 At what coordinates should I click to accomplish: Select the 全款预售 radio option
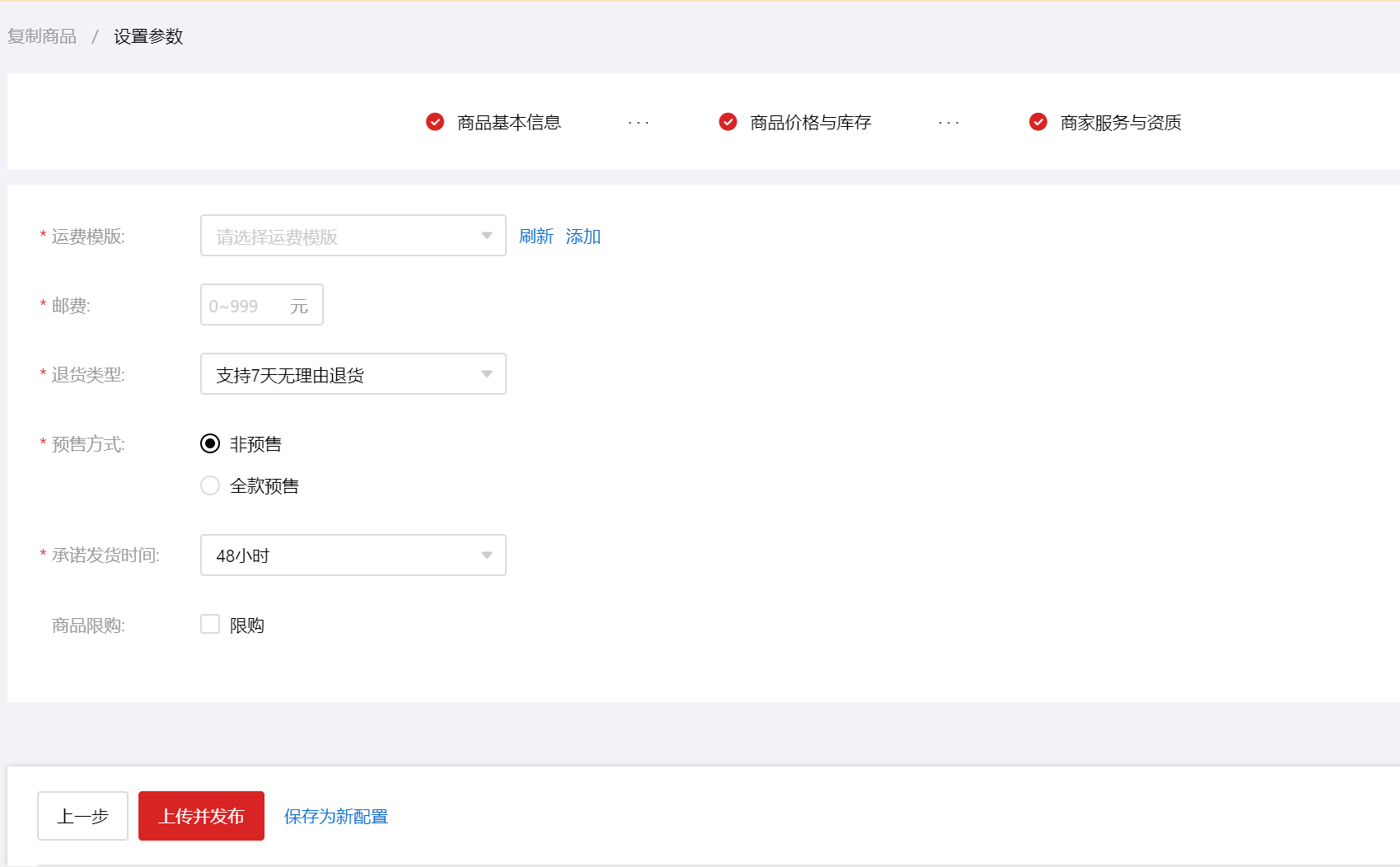click(210, 485)
